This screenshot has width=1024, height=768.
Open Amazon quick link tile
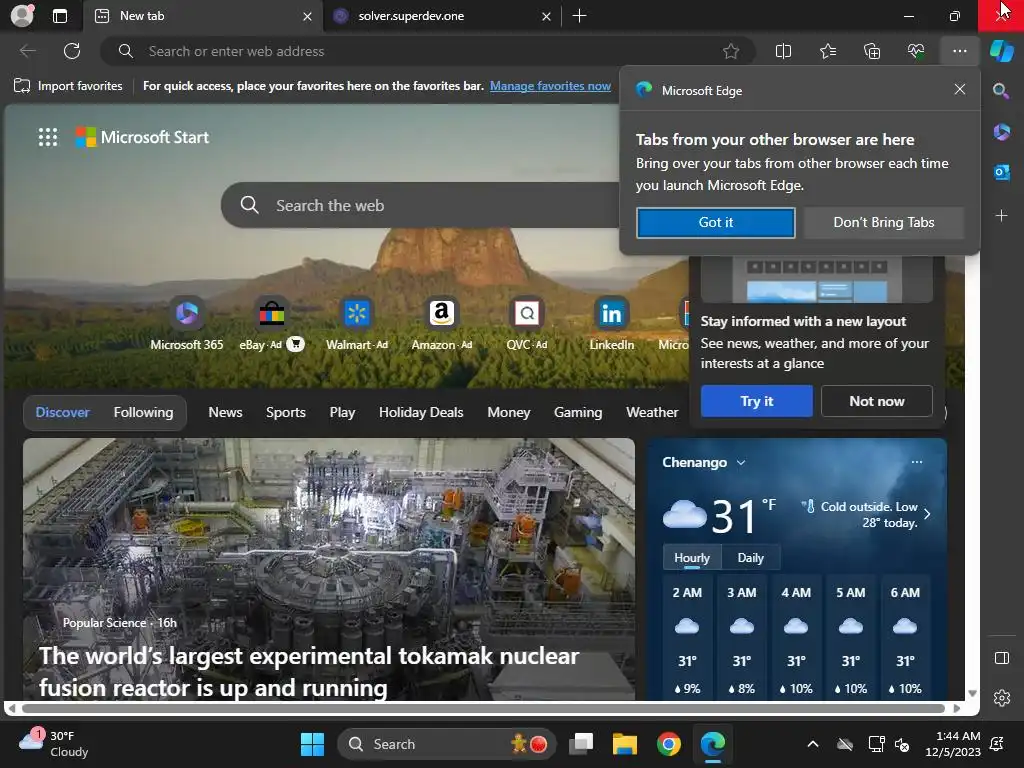441,324
